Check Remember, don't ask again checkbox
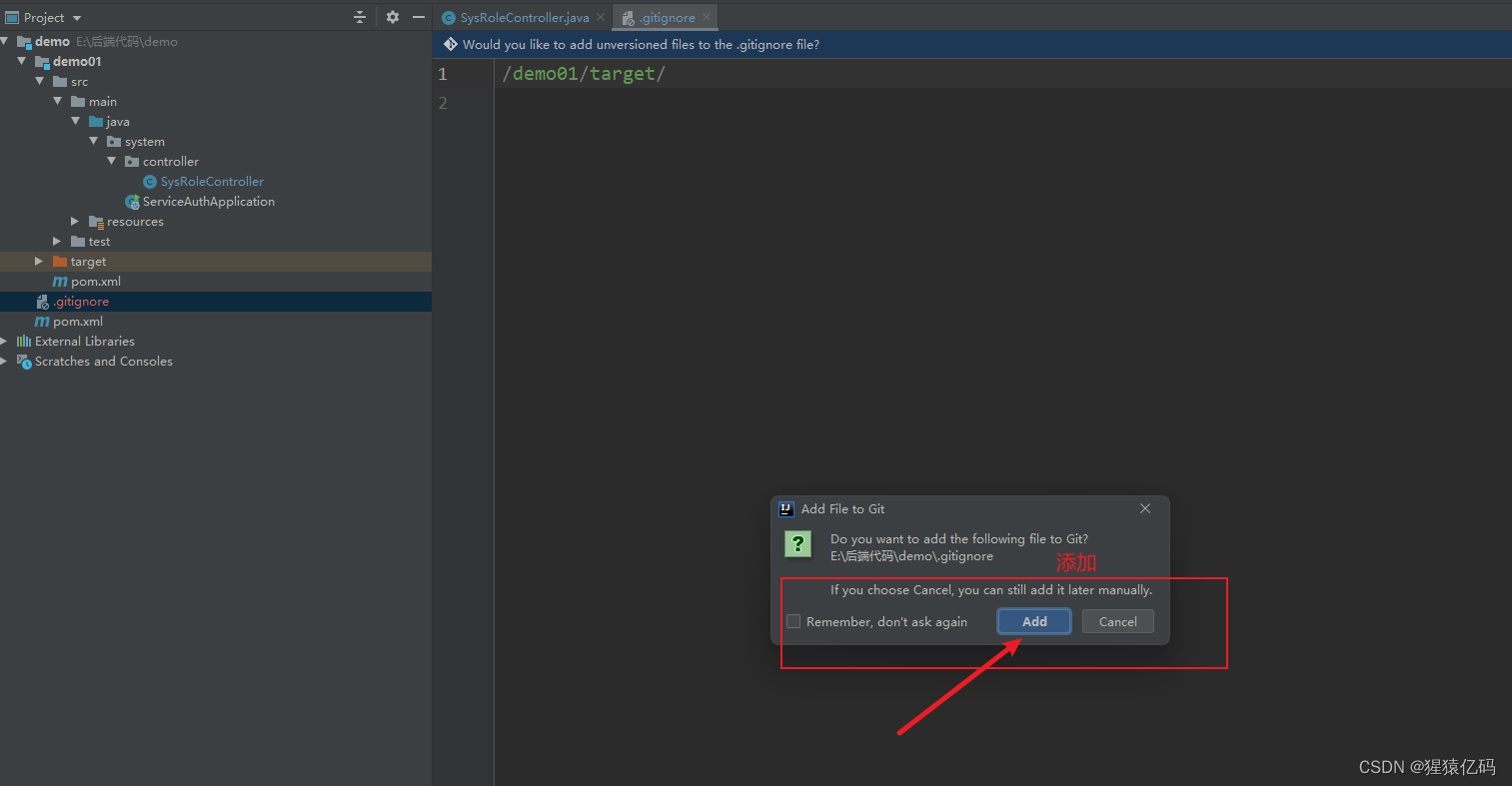This screenshot has height=786, width=1512. point(793,621)
